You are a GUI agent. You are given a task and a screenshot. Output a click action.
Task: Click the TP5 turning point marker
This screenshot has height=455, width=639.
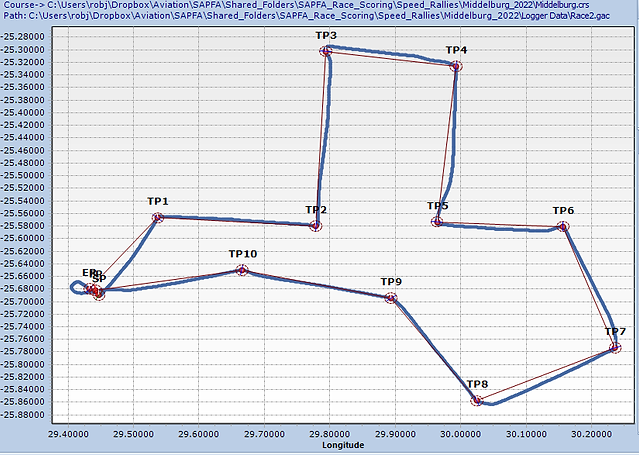pos(437,222)
